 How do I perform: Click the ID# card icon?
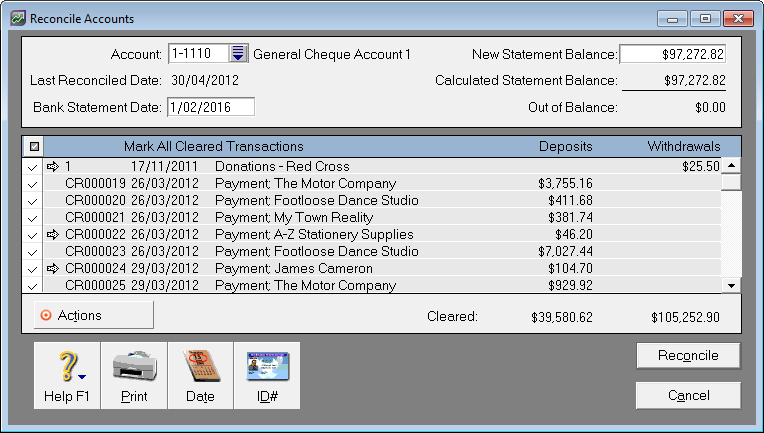coord(267,368)
